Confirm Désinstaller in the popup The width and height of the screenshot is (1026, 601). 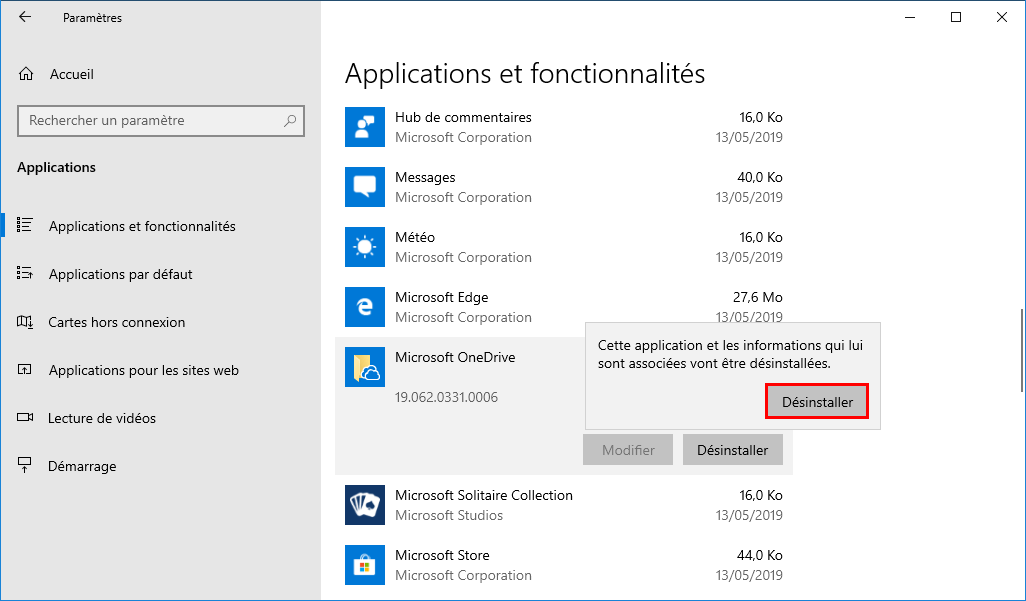817,401
